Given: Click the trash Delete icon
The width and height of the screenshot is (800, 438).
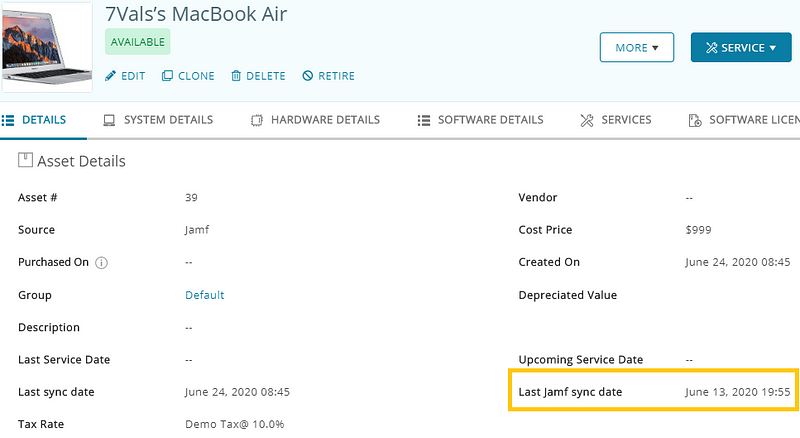Looking at the screenshot, I should pos(236,76).
